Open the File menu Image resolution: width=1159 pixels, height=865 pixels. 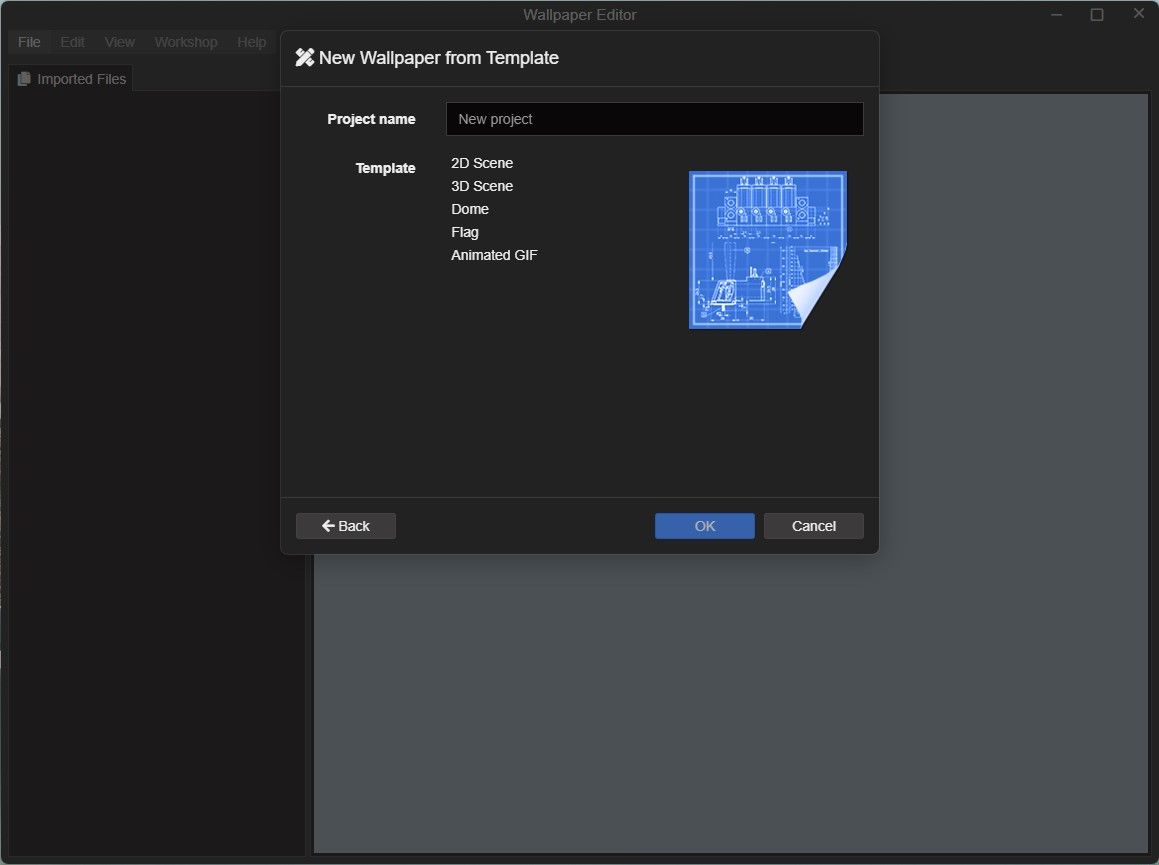pyautogui.click(x=28, y=42)
